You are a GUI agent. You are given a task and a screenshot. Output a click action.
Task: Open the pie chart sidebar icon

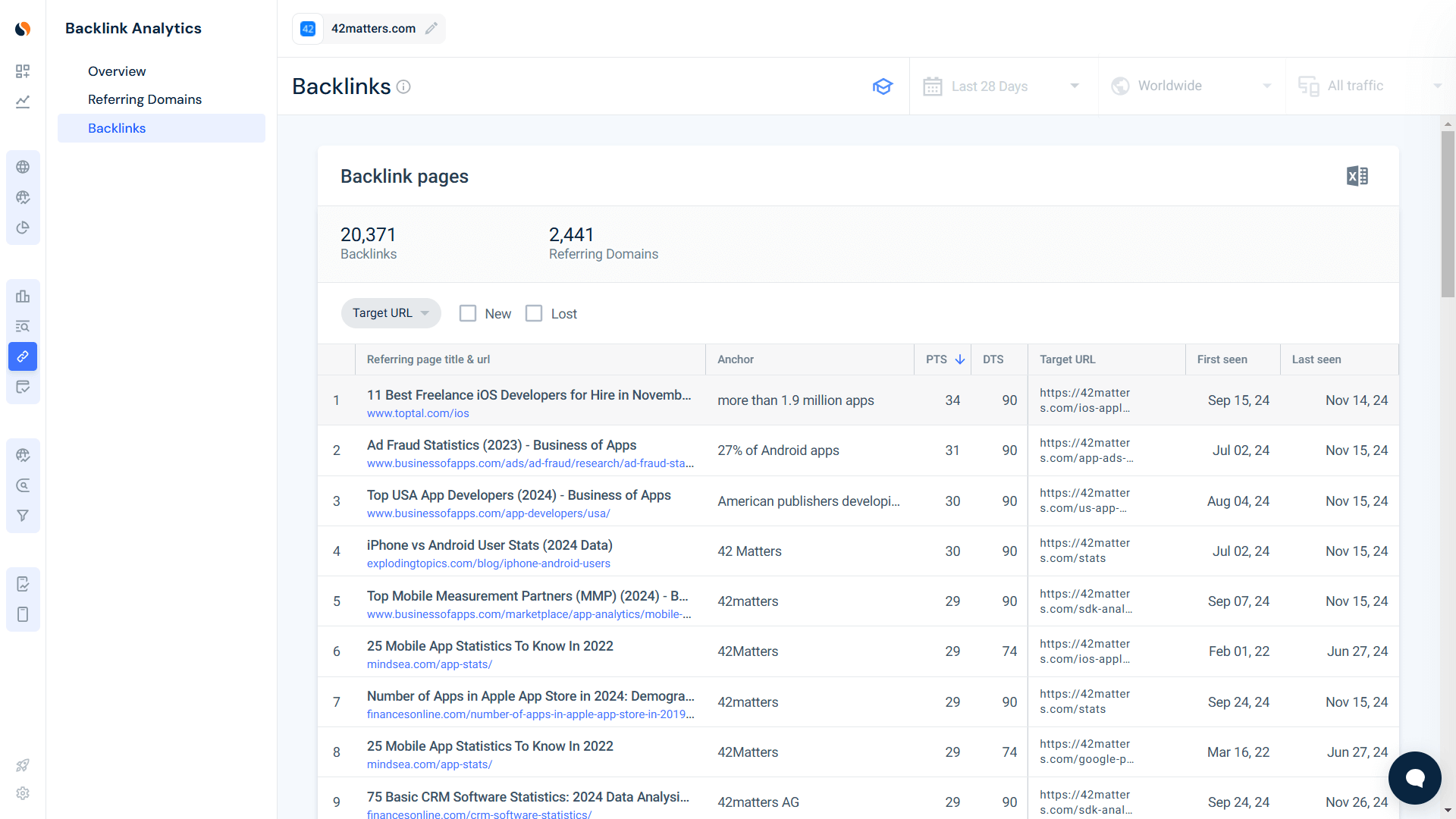pos(23,227)
